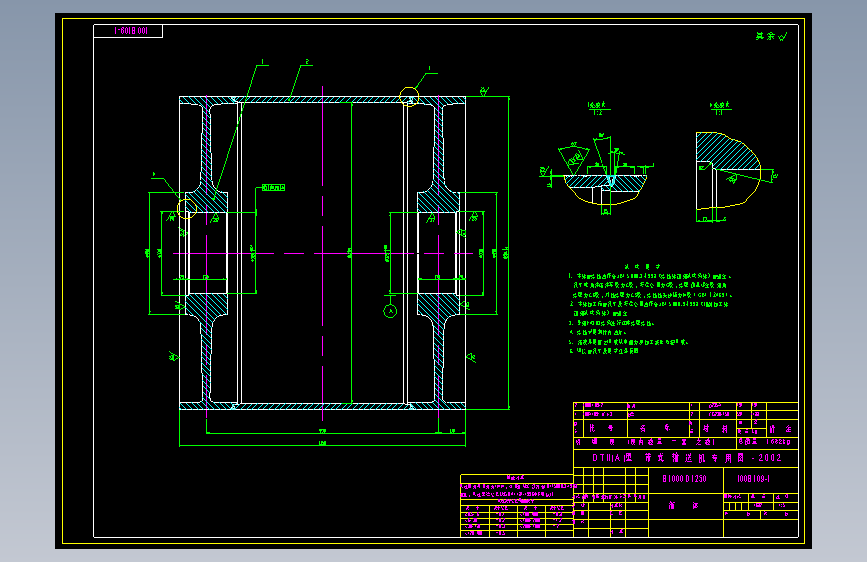Click the "备注" column header
The height and width of the screenshot is (562, 867).
[x=780, y=429]
